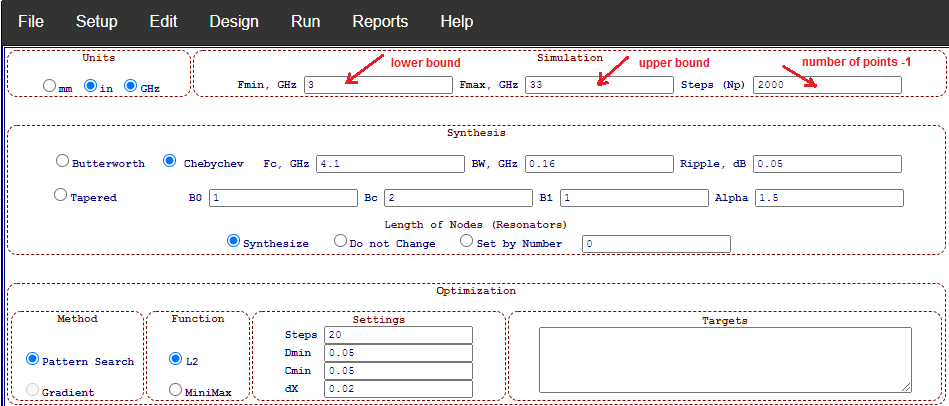Select Set by Number option
Image resolution: width=949 pixels, height=406 pixels.
point(466,242)
